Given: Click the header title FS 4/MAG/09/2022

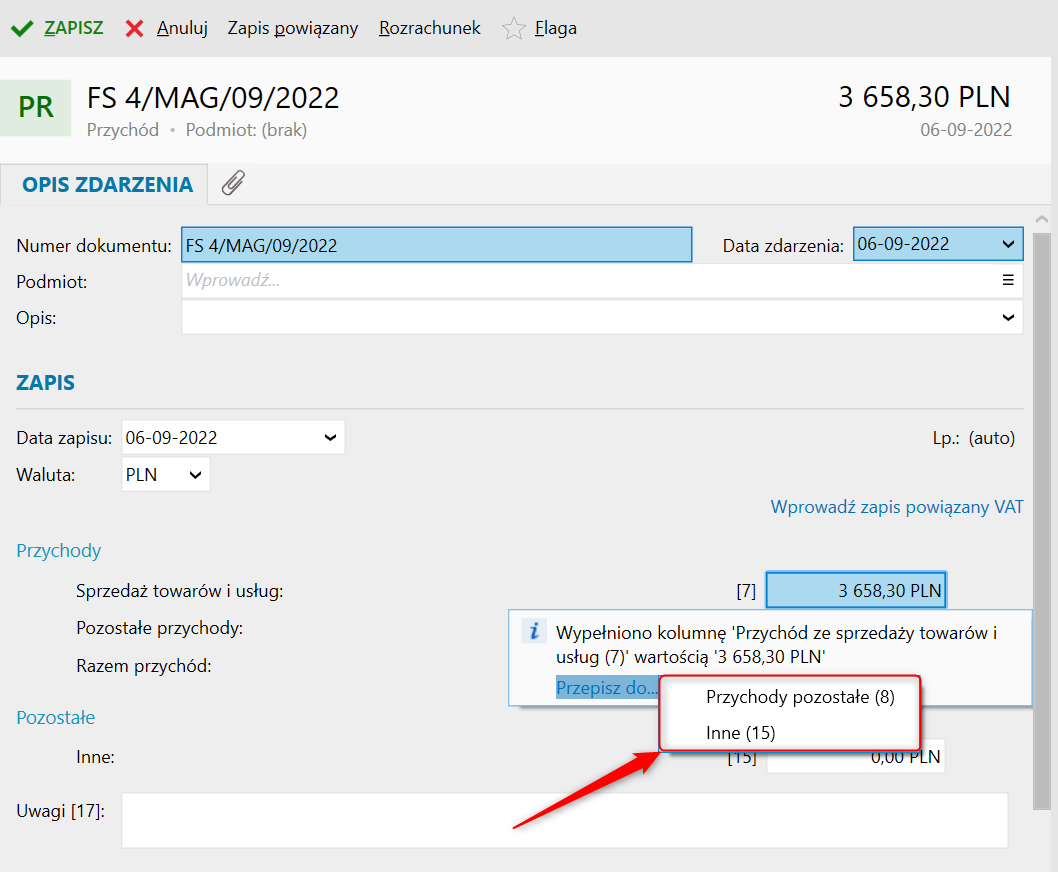Looking at the screenshot, I should tap(213, 98).
